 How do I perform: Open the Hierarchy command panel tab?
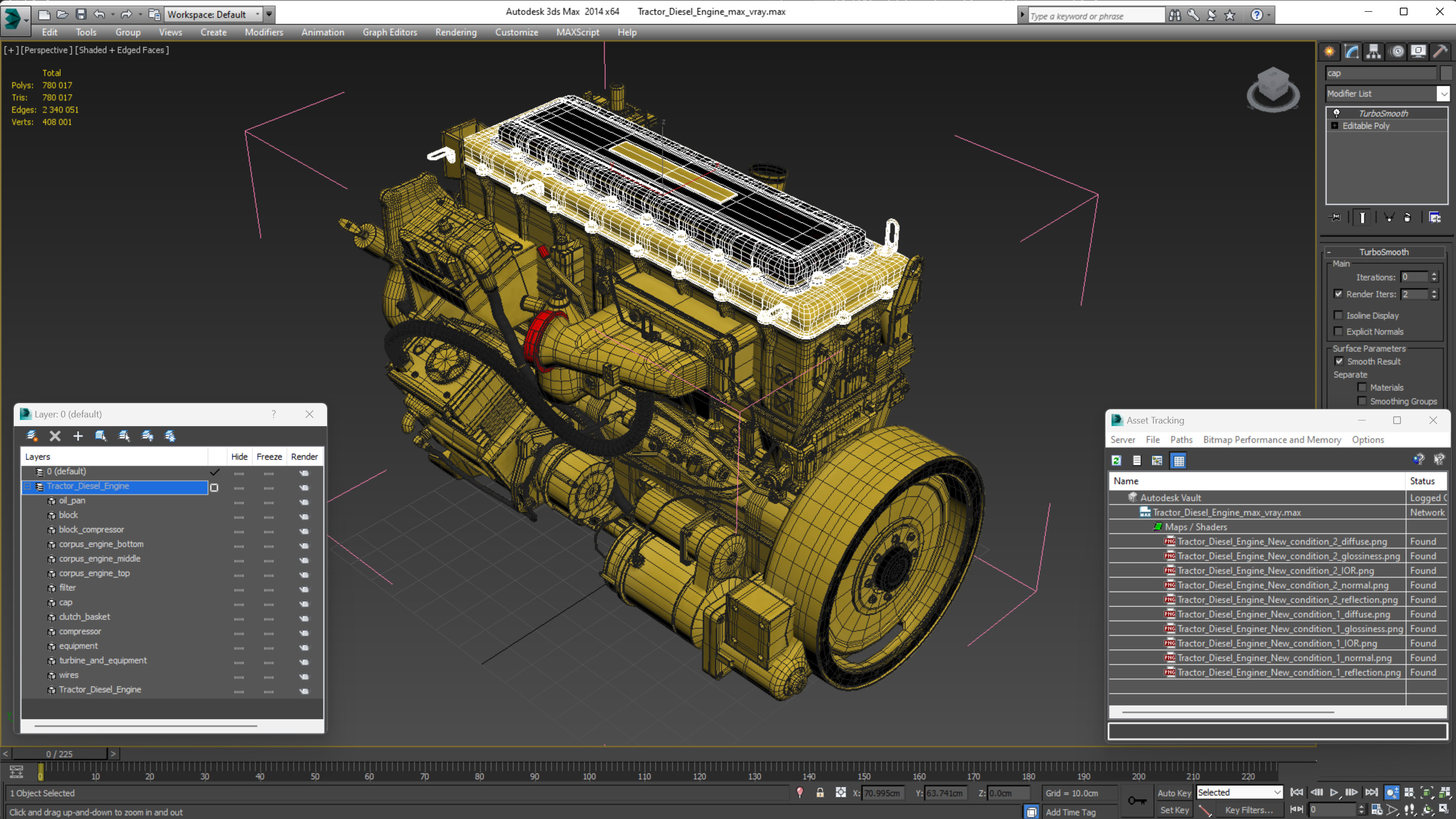coord(1373,52)
